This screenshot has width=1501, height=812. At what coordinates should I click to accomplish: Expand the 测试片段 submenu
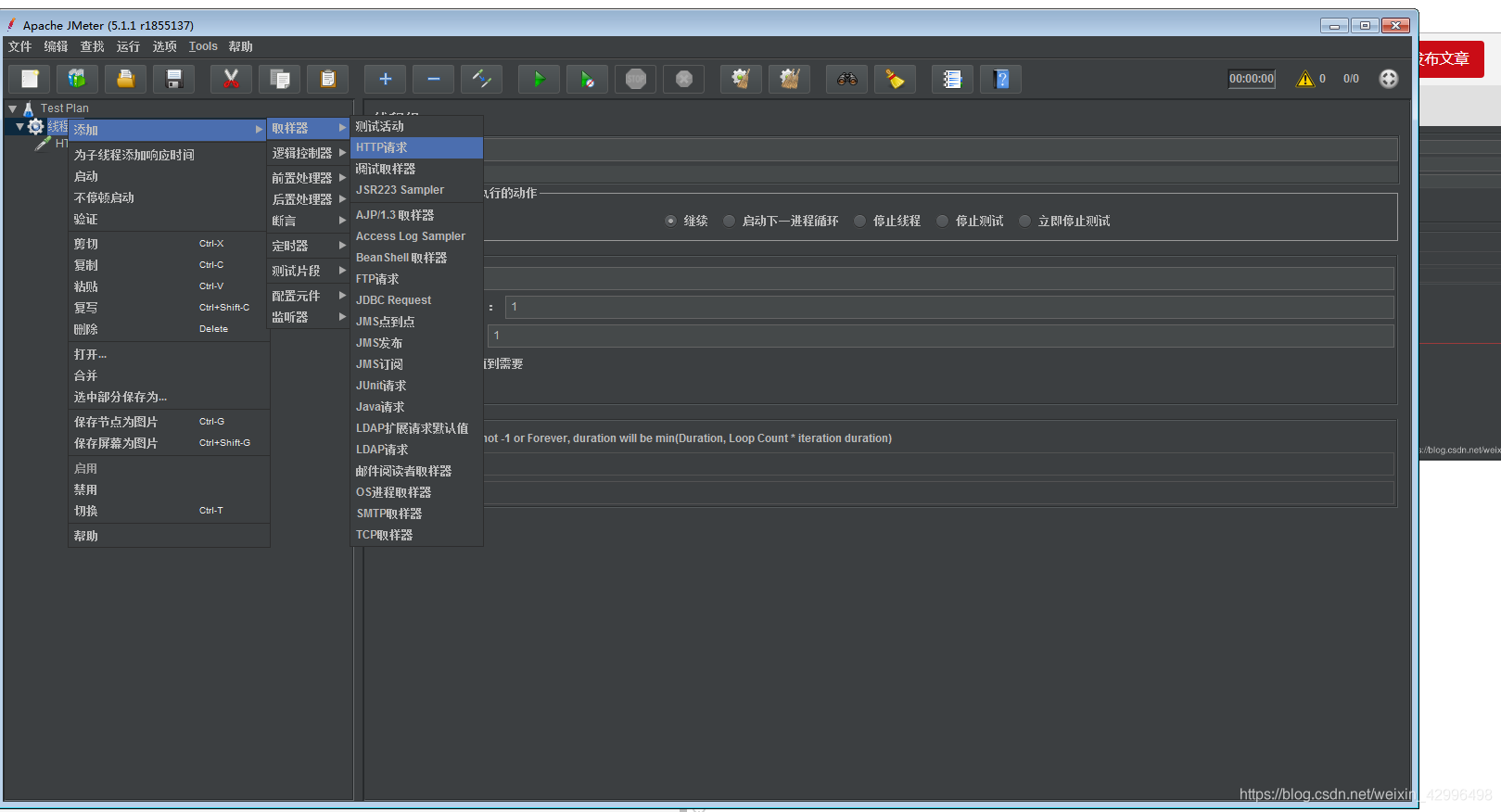[x=309, y=271]
